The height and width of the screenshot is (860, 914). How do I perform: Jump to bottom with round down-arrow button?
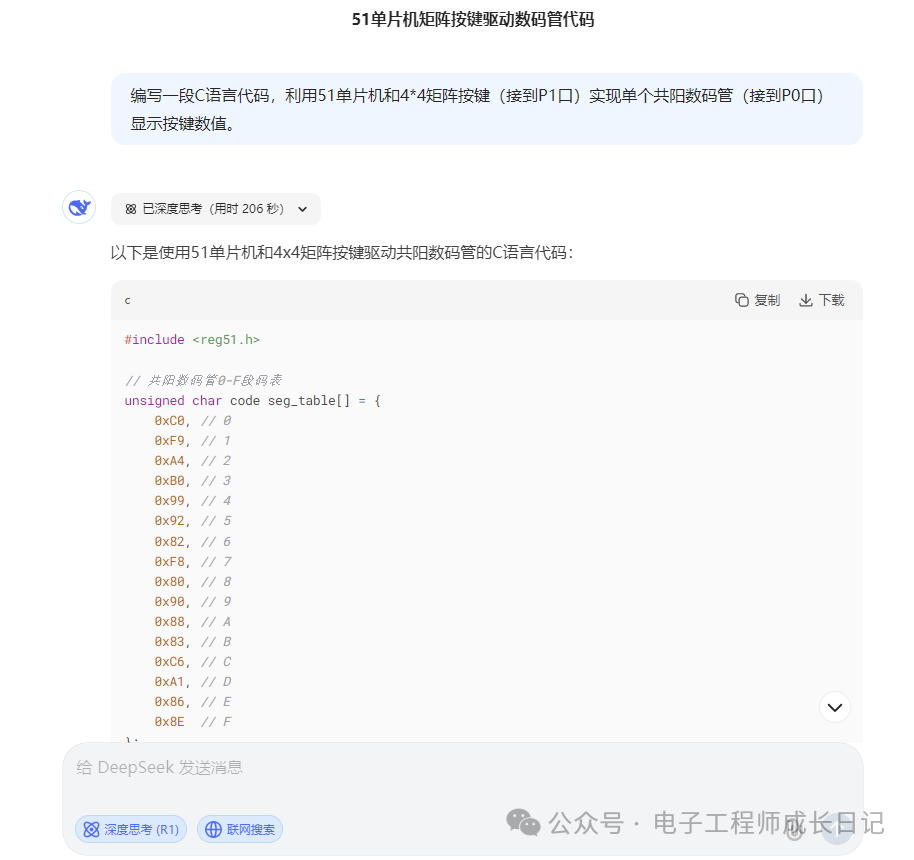tap(835, 707)
